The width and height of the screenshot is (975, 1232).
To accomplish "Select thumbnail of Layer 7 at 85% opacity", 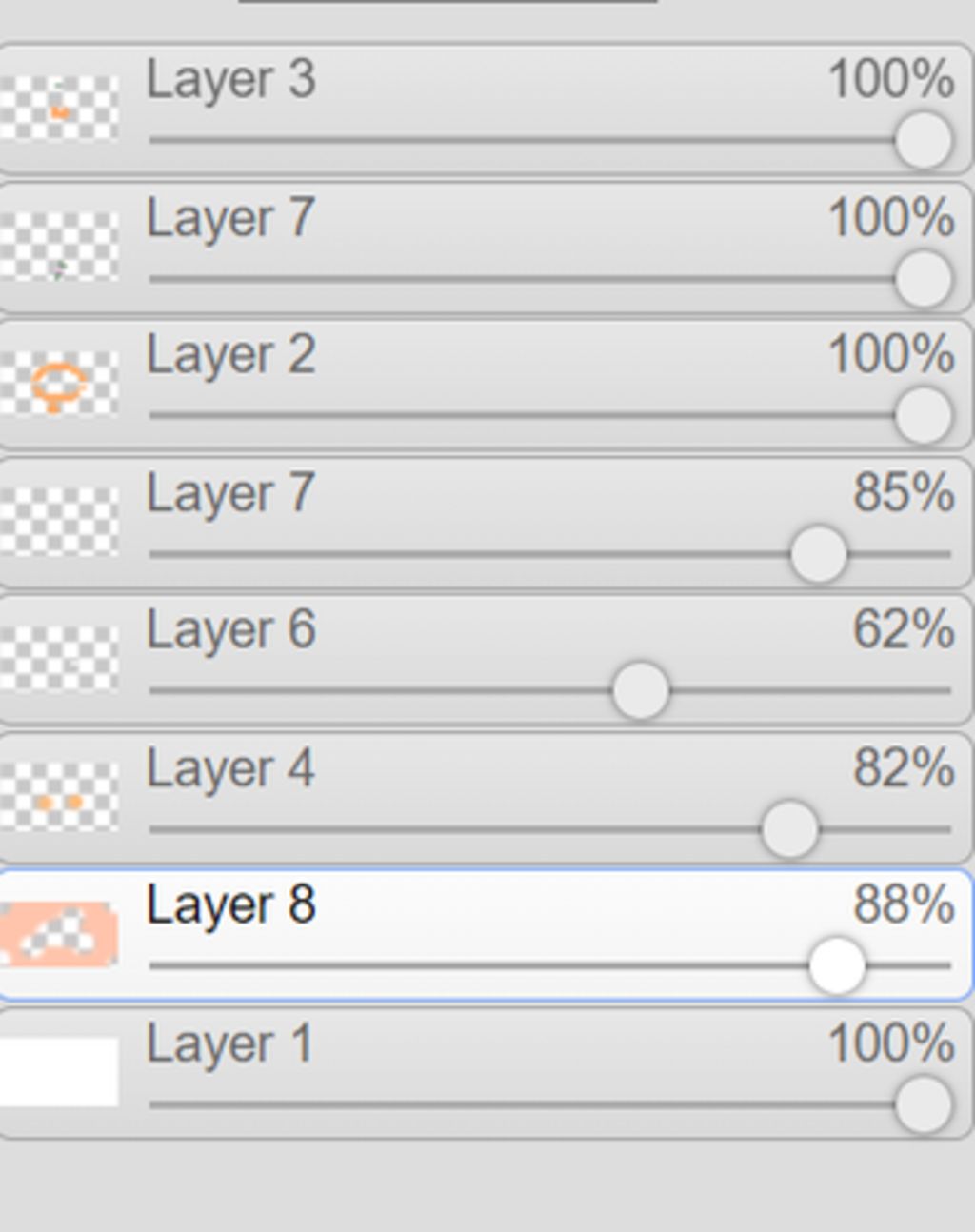I will point(59,521).
